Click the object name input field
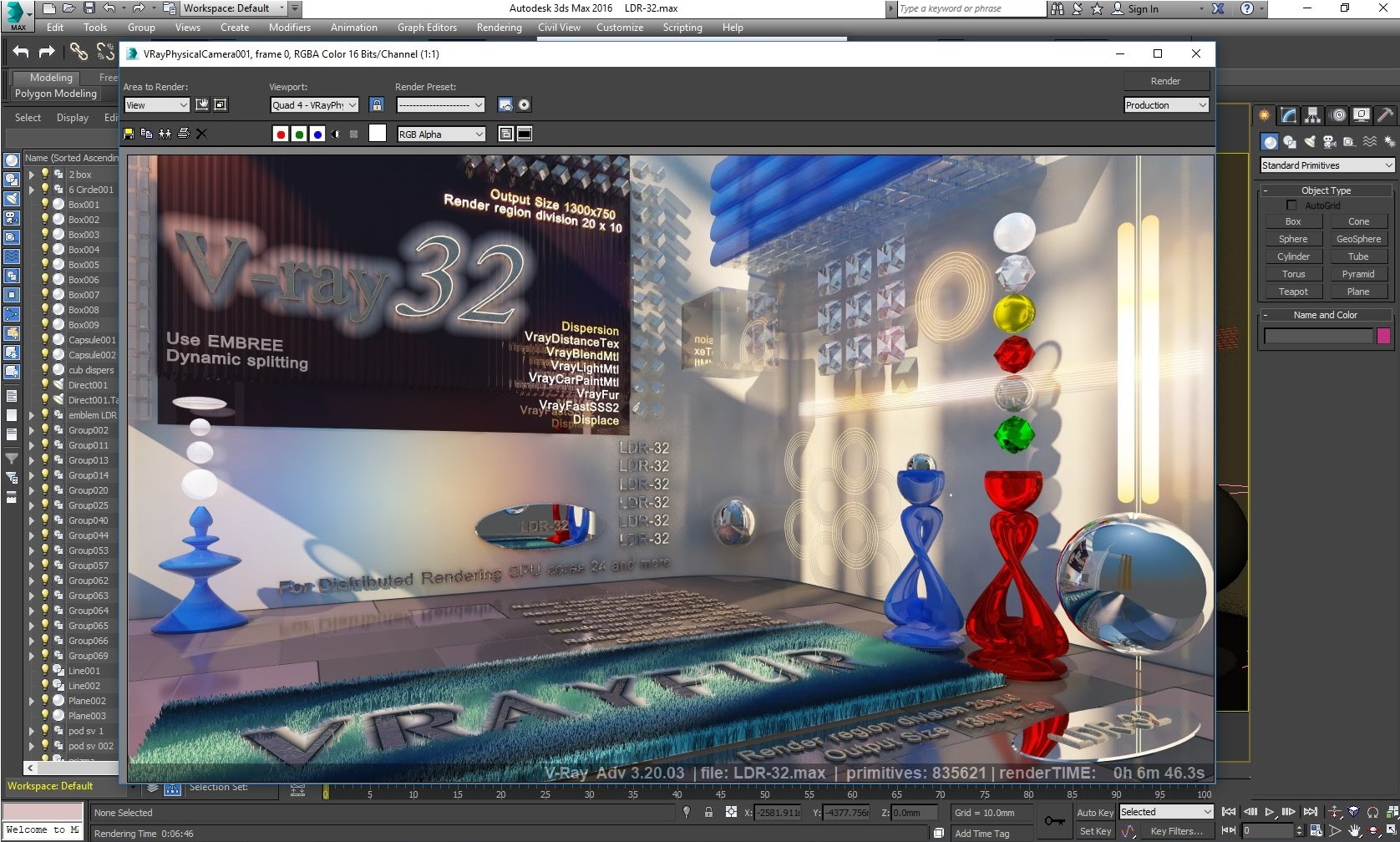 point(1318,336)
